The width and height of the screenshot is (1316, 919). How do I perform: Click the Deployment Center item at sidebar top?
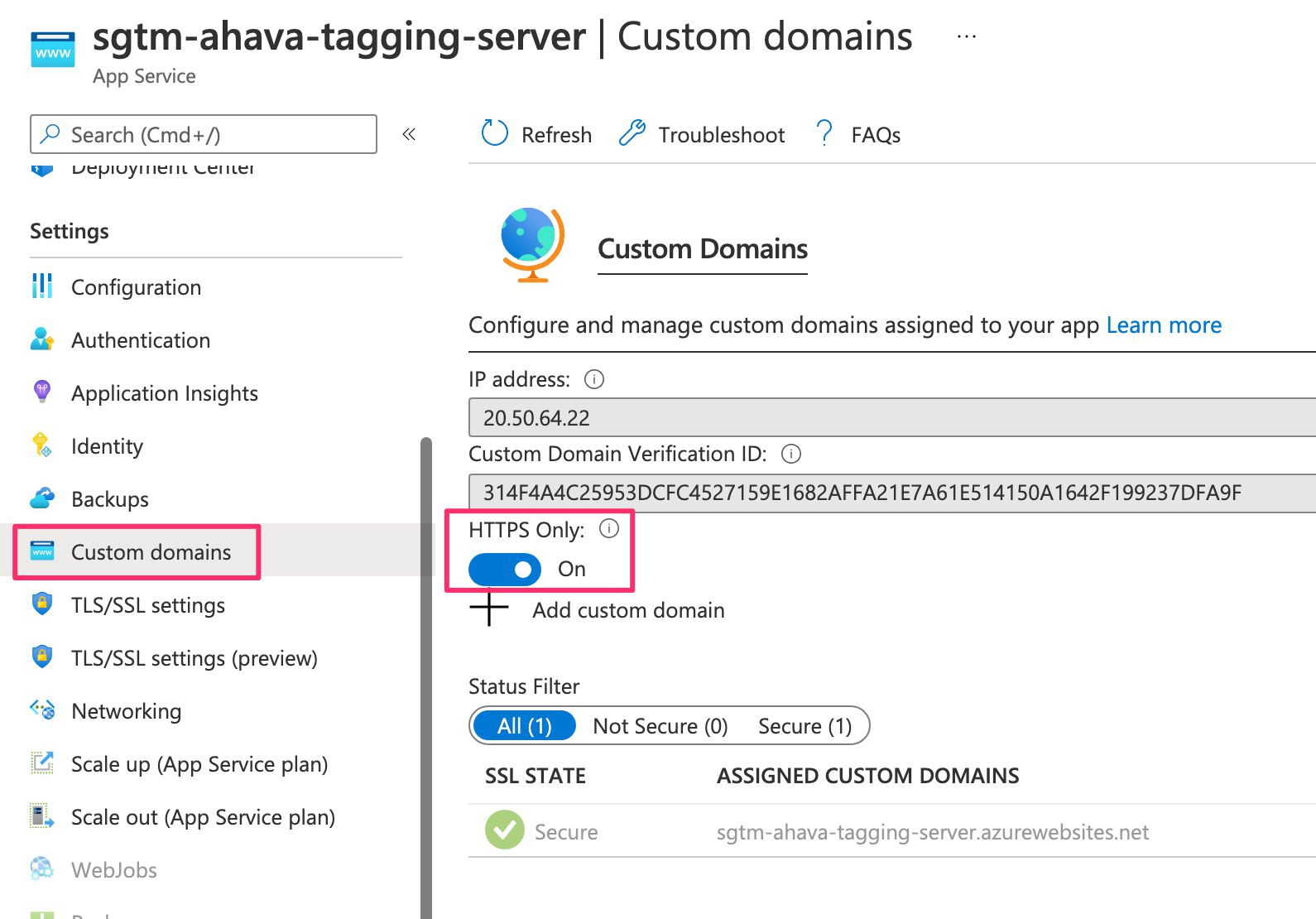coord(163,168)
